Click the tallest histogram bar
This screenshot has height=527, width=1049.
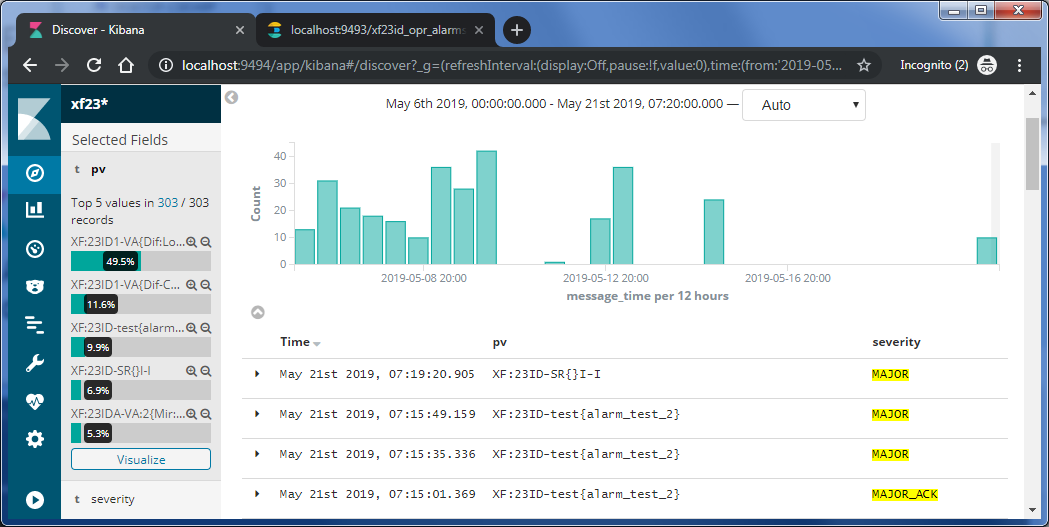point(486,207)
